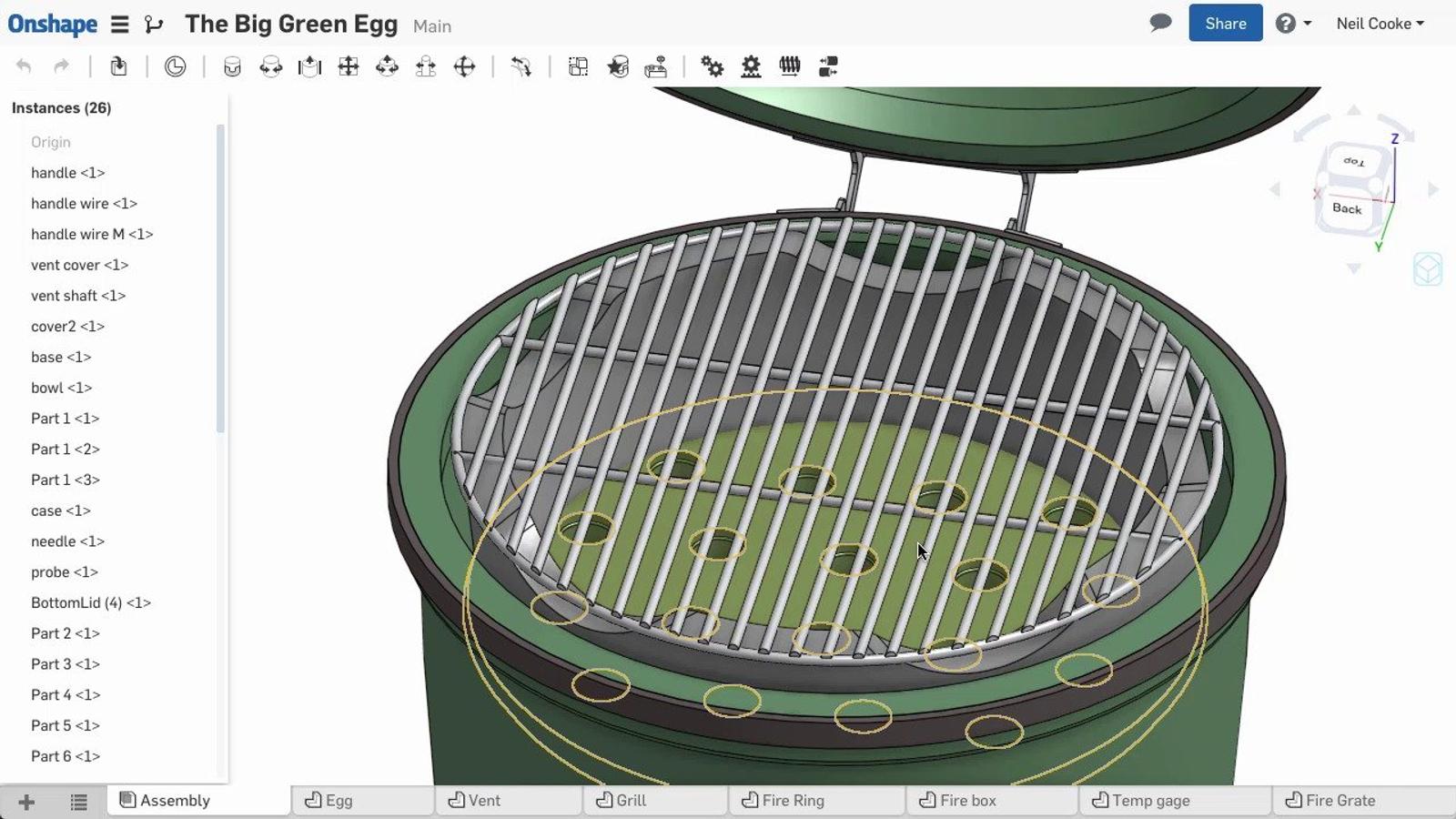Click the Insert parts toolbar icon
1456x819 pixels.
tap(118, 66)
